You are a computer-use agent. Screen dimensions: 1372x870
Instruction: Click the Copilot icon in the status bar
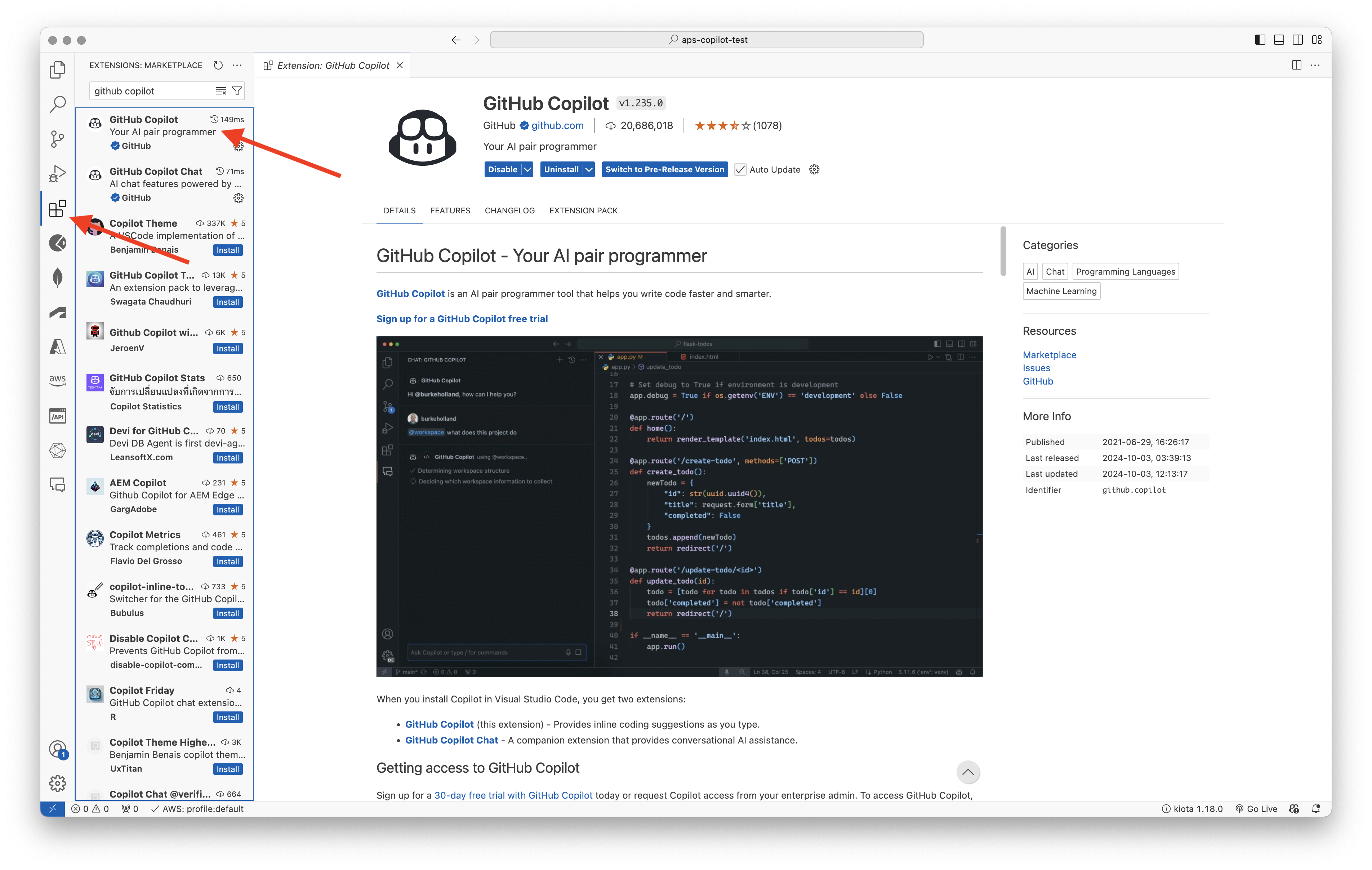[x=1294, y=808]
